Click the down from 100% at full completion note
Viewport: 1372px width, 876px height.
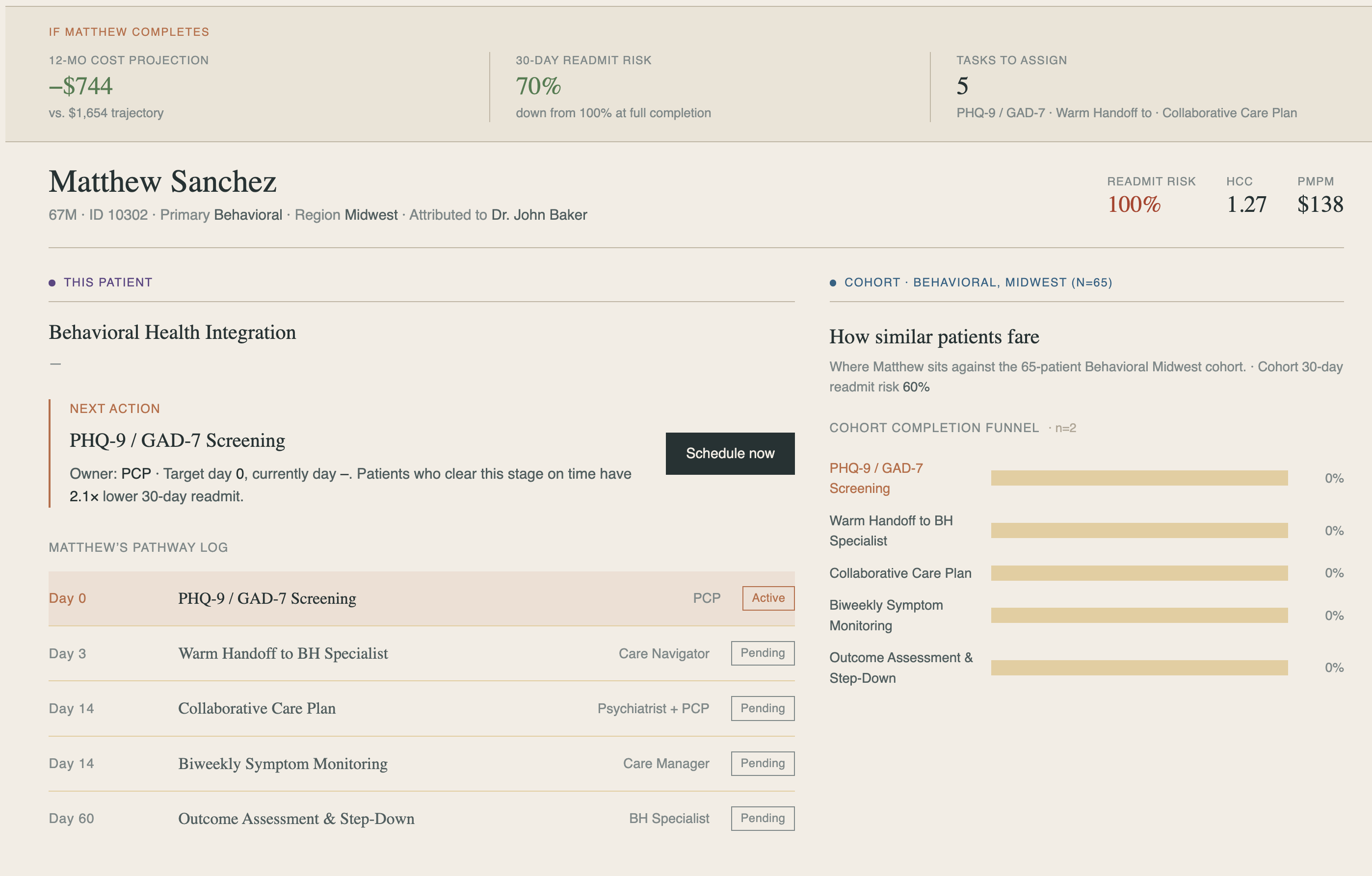tap(613, 113)
